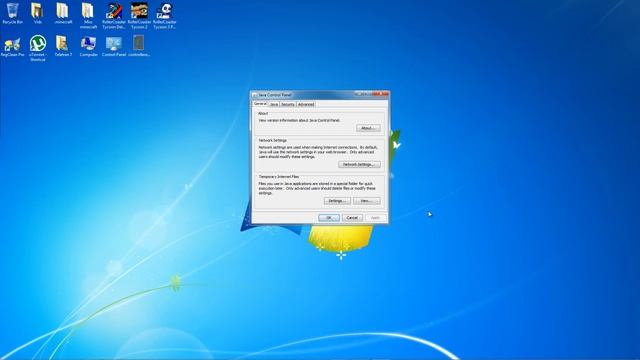
Task: Open the Vids folder on desktop
Action: pyautogui.click(x=38, y=13)
